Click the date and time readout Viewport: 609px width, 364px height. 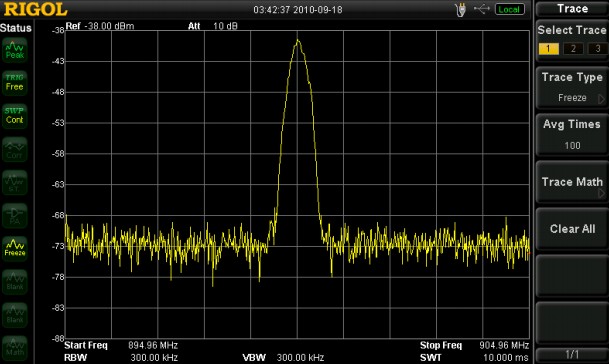[x=298, y=10]
